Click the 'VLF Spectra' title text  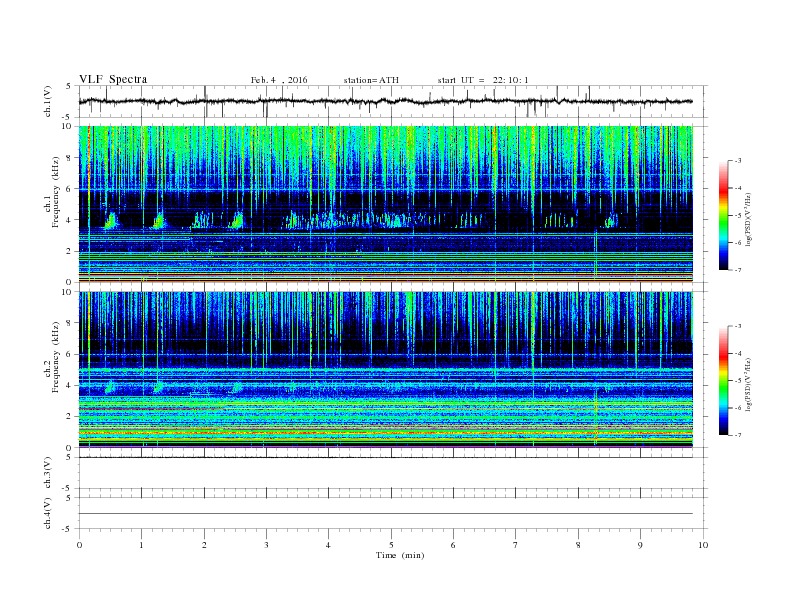[113, 79]
